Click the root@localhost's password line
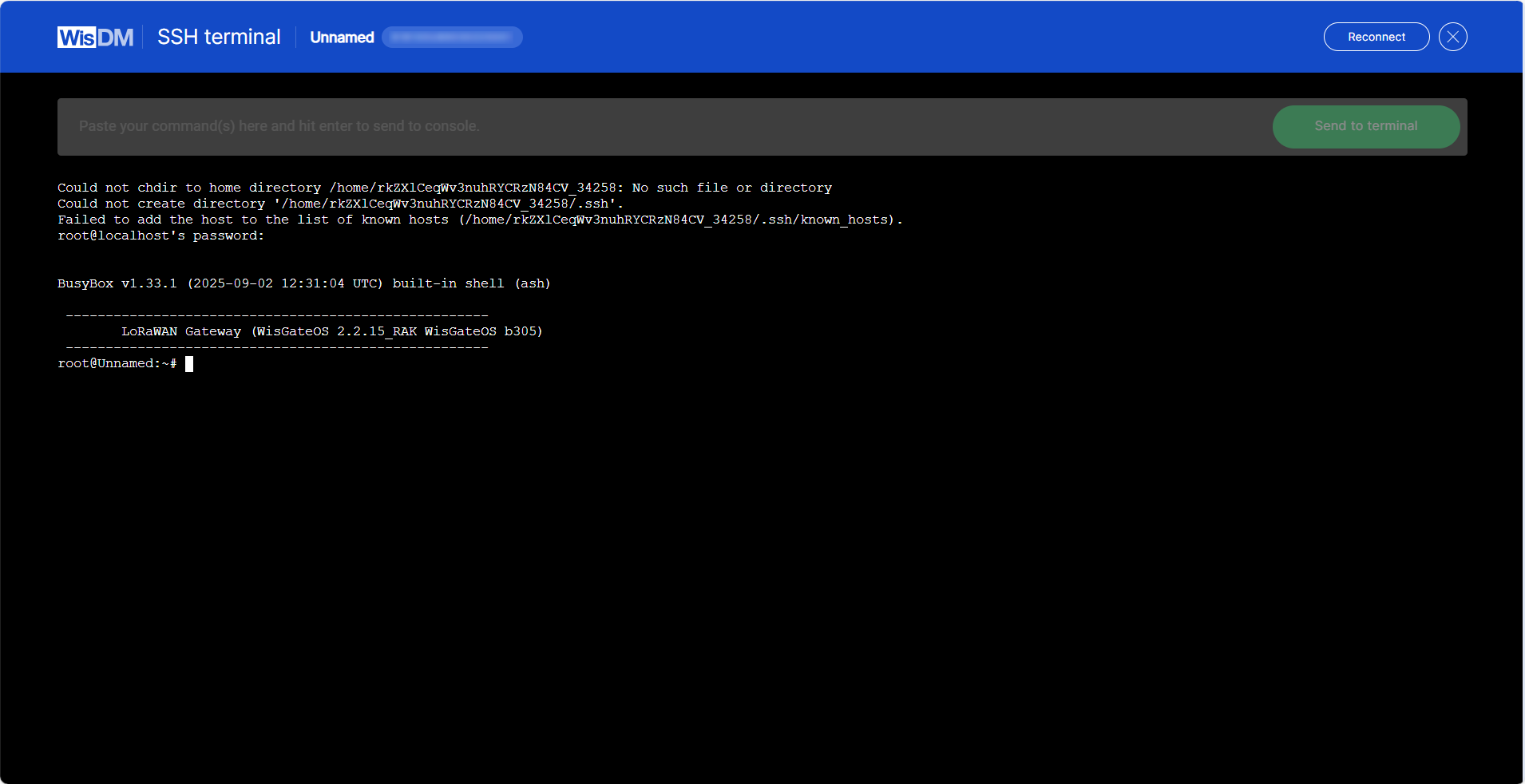The height and width of the screenshot is (784, 1525). pos(160,236)
